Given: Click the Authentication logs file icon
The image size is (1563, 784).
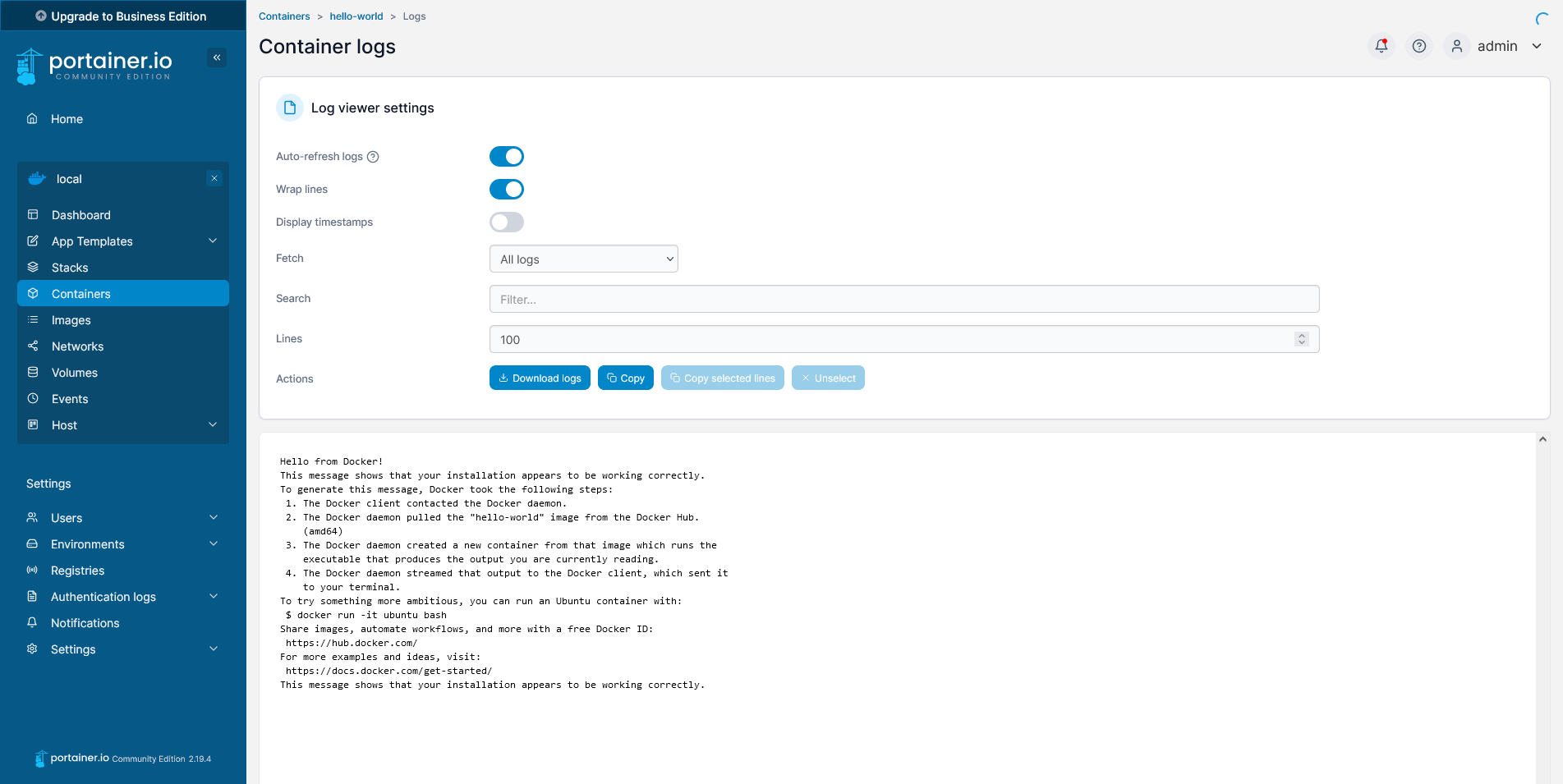Looking at the screenshot, I should tap(32, 596).
